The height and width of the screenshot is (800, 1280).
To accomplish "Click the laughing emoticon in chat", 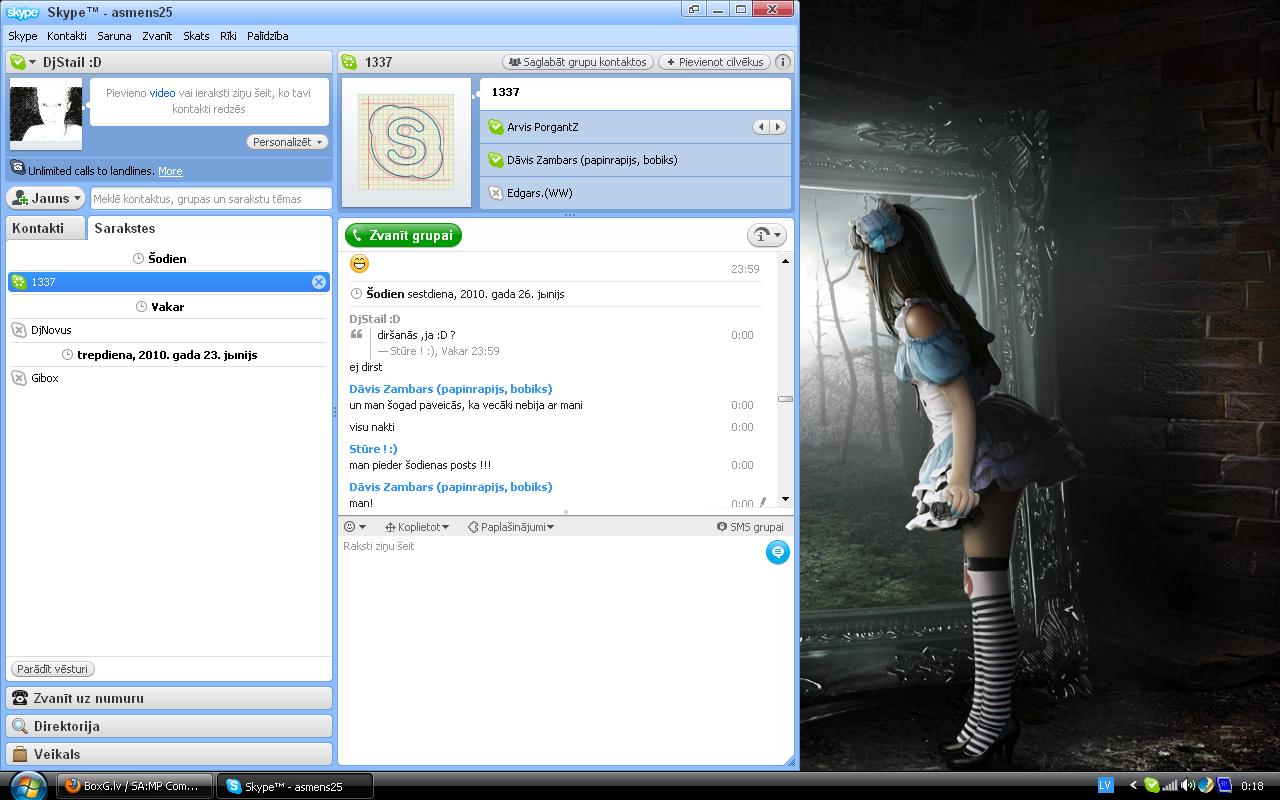I will (359, 264).
